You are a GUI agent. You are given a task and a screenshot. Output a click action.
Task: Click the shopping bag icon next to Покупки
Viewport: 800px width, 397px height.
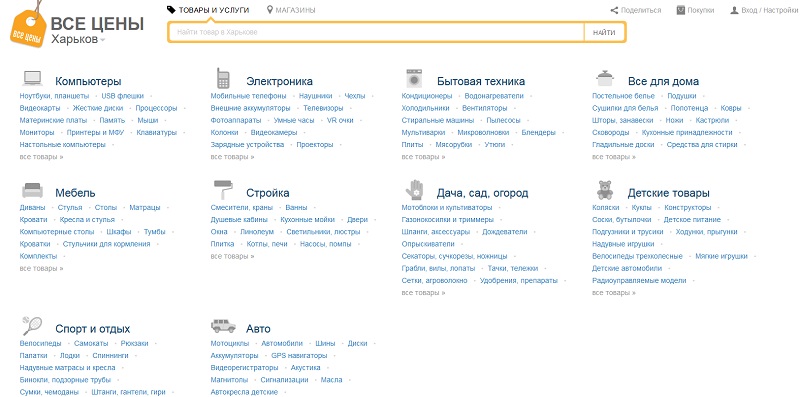tap(681, 10)
